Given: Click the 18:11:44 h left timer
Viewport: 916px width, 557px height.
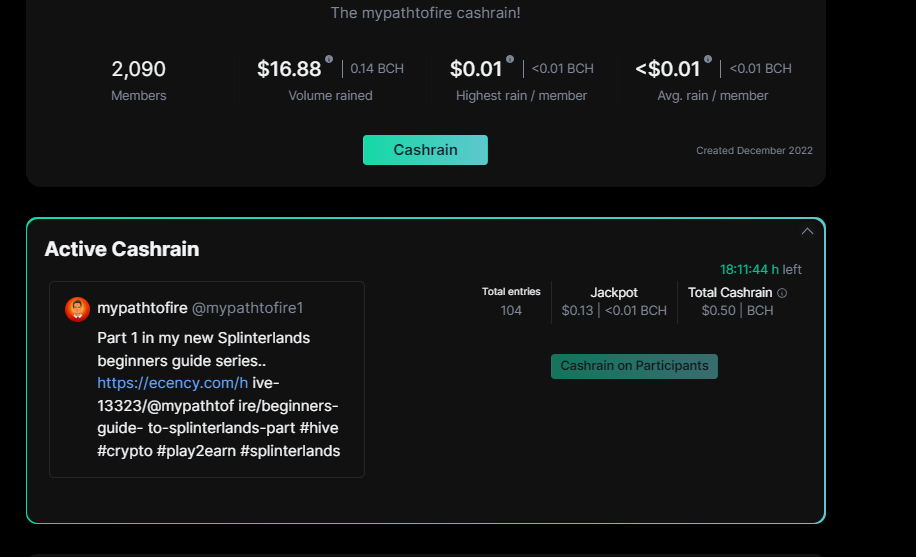Looking at the screenshot, I should (x=761, y=269).
